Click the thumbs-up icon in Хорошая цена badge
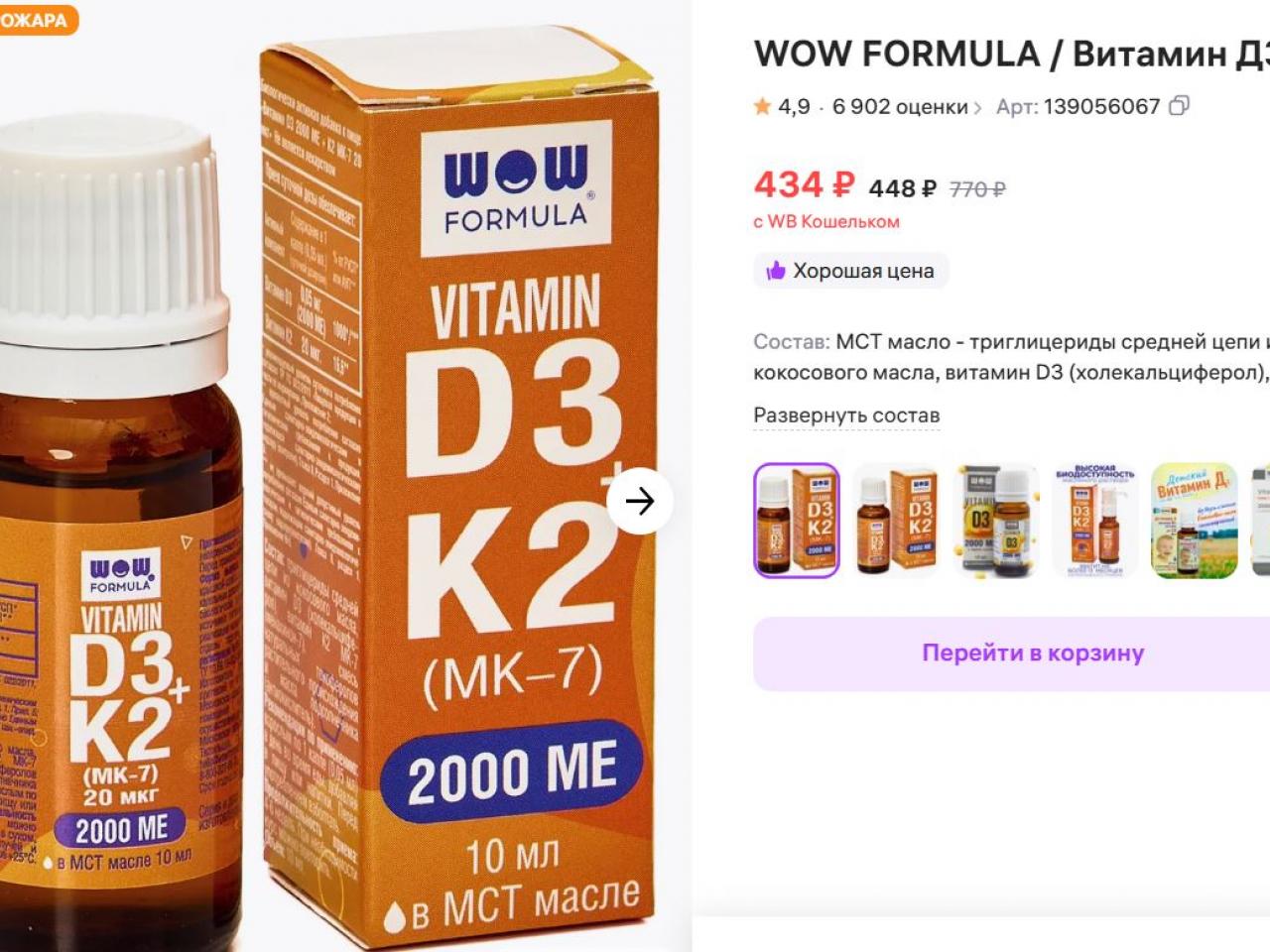 click(775, 271)
